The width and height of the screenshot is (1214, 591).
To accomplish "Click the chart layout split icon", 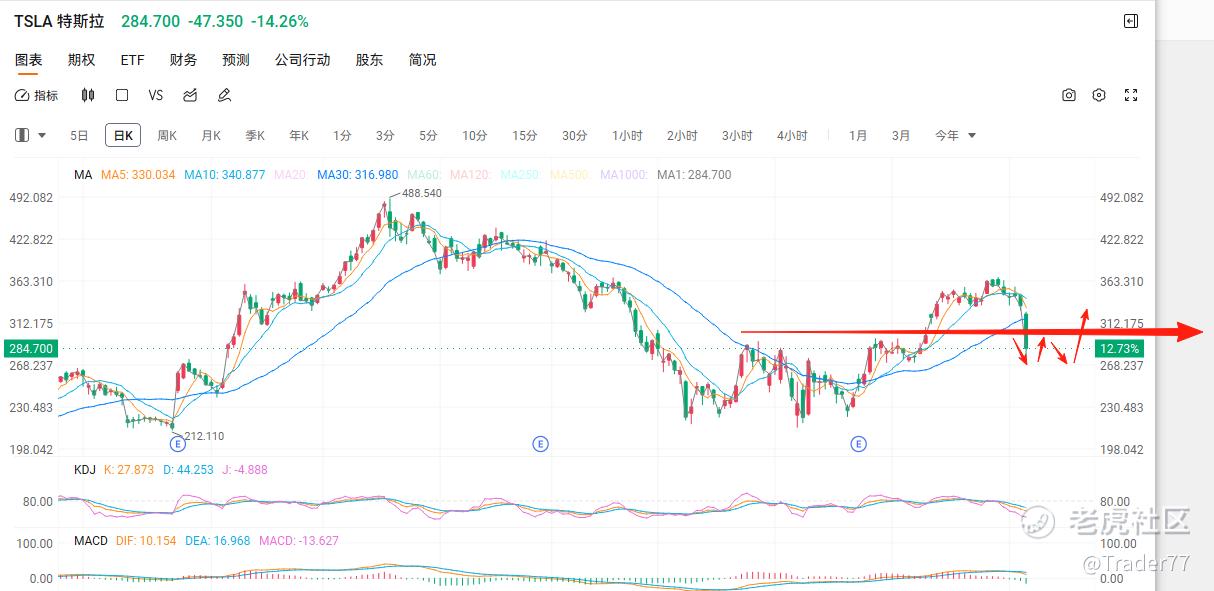I will pos(22,135).
